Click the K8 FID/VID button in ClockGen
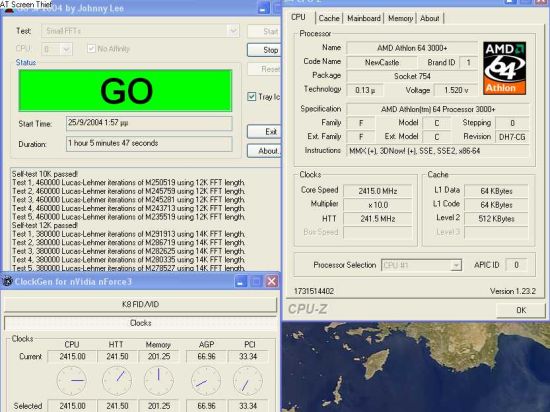The height and width of the screenshot is (412, 550). 140,304
